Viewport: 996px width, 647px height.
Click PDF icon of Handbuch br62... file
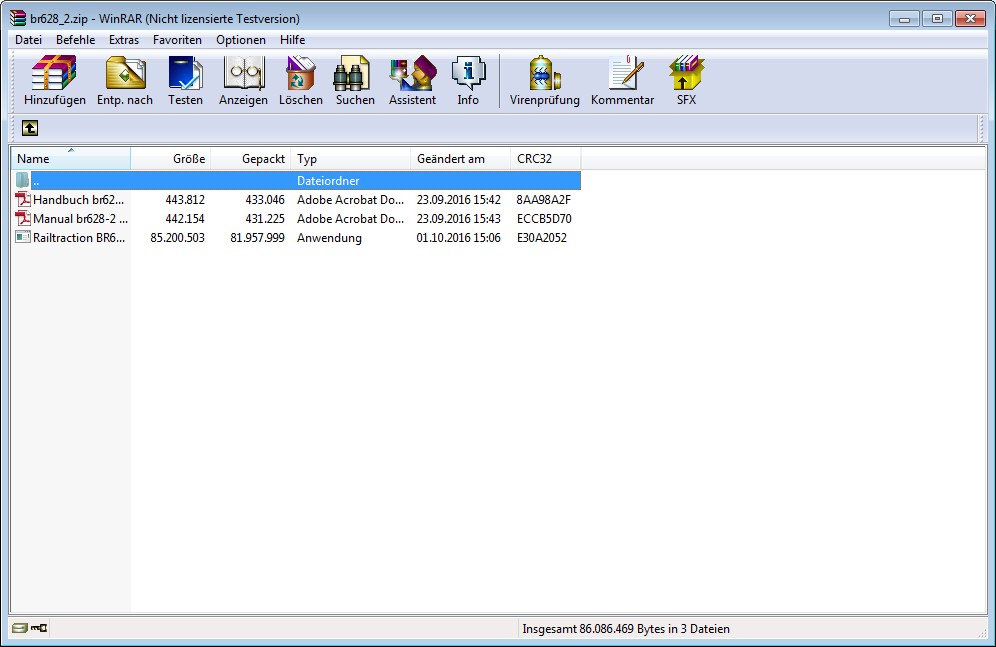click(23, 199)
